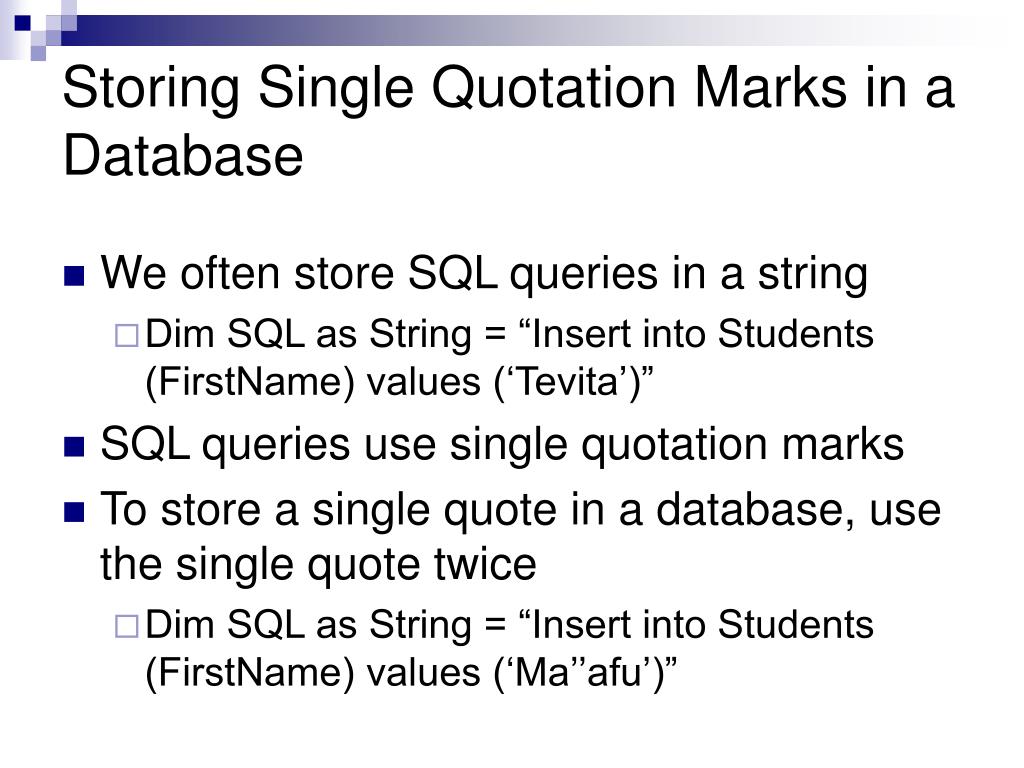Click "(FirstName)" in the Tevita example

[249, 384]
